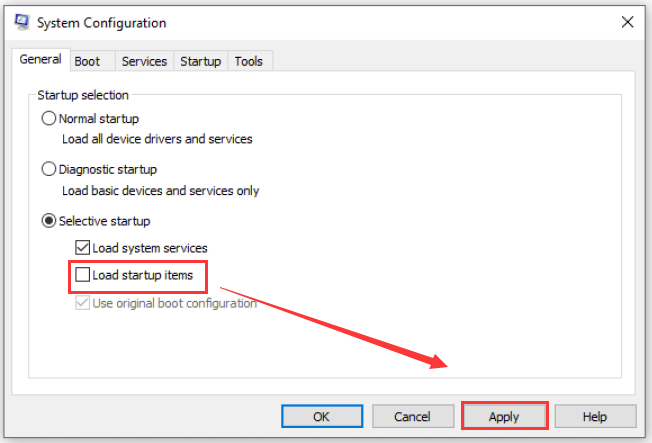Click the System Configuration title bar icon
The height and width of the screenshot is (443, 652).
pos(22,22)
